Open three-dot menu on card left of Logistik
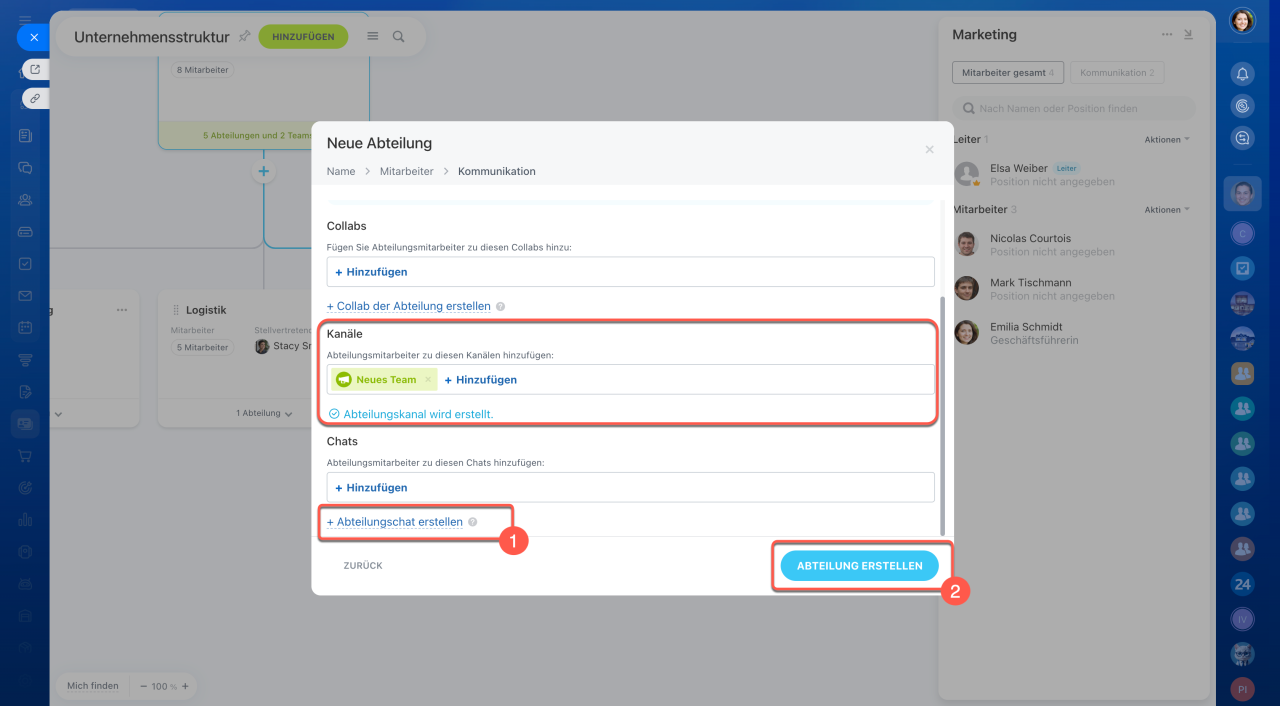 (122, 310)
